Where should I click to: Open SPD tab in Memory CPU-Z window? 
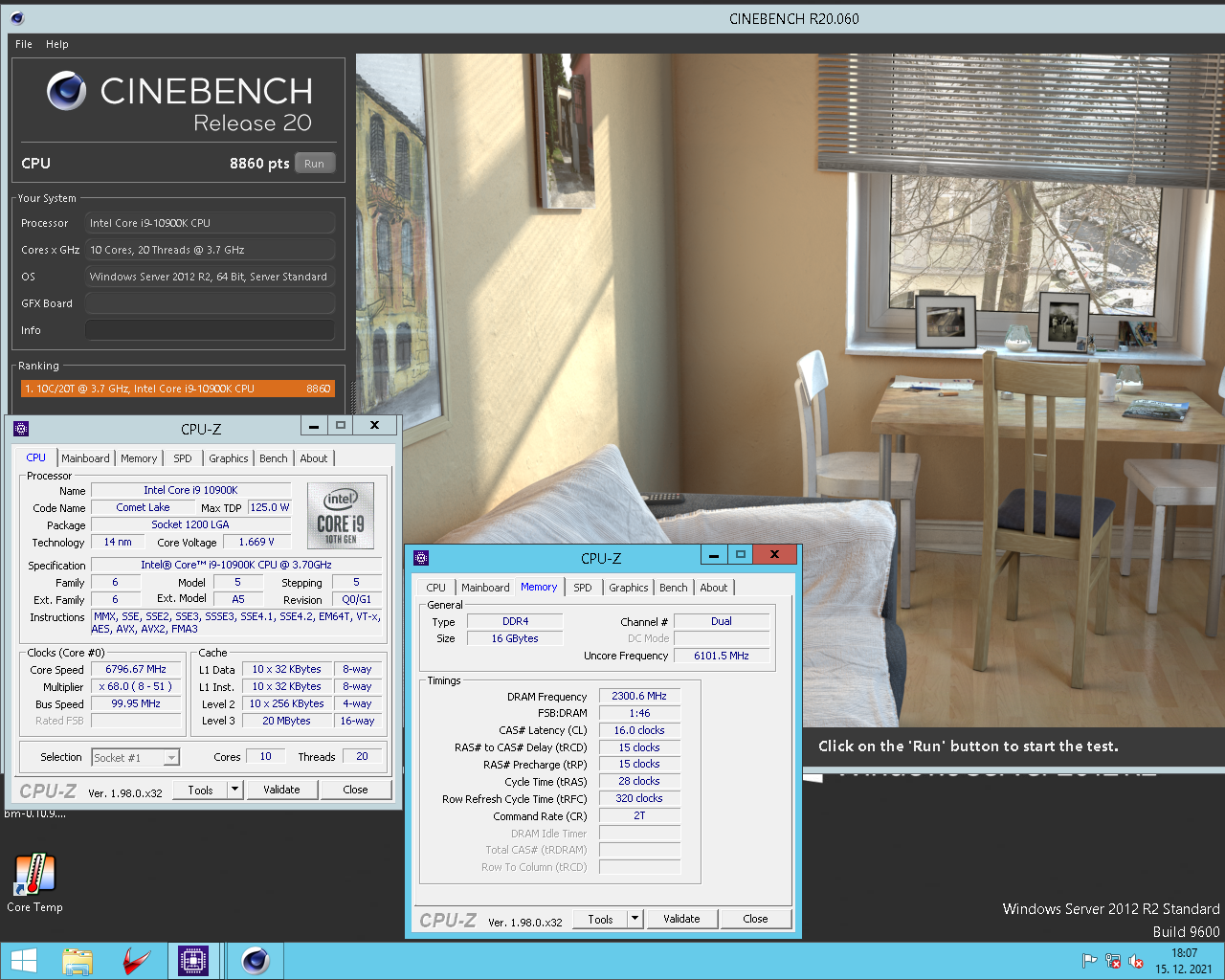tap(583, 588)
